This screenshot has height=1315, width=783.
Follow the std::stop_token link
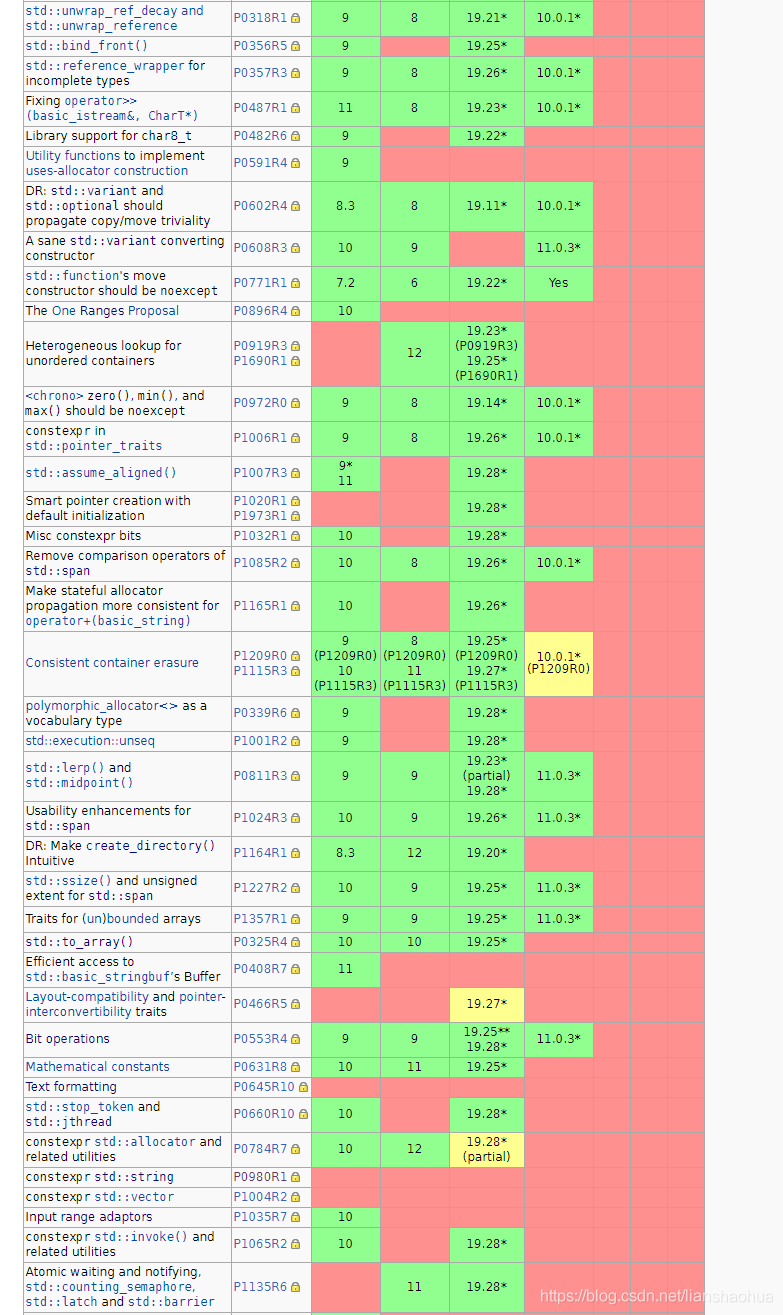[80, 1107]
